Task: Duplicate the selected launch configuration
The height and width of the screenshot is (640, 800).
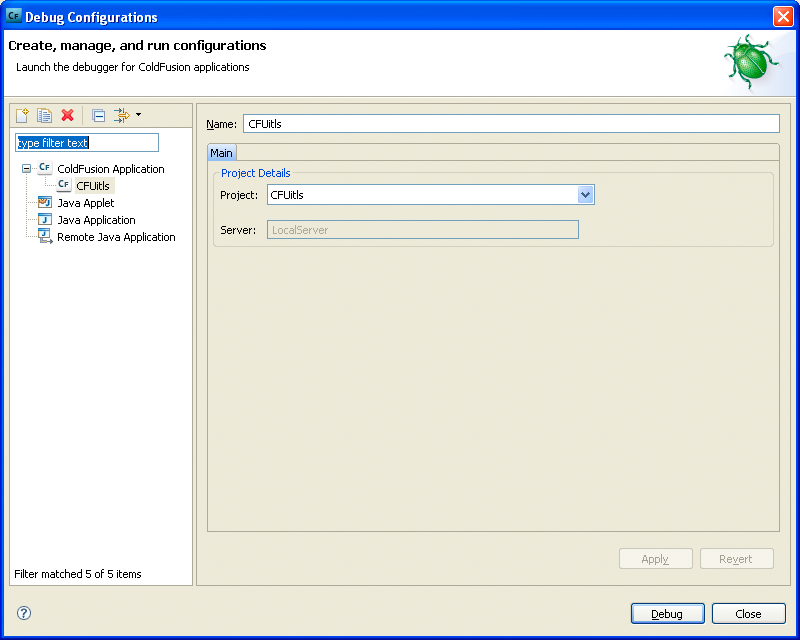Action: pyautogui.click(x=44, y=115)
